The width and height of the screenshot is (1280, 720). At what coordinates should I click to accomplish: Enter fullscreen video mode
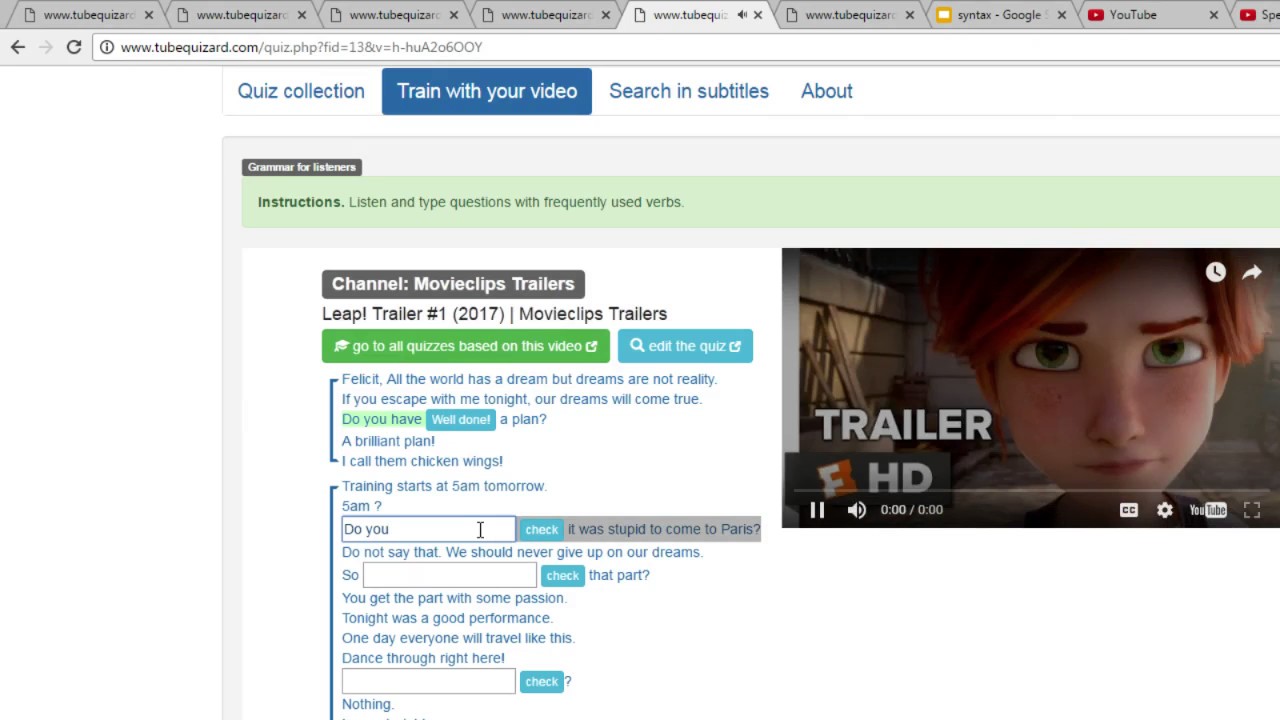tap(1252, 510)
